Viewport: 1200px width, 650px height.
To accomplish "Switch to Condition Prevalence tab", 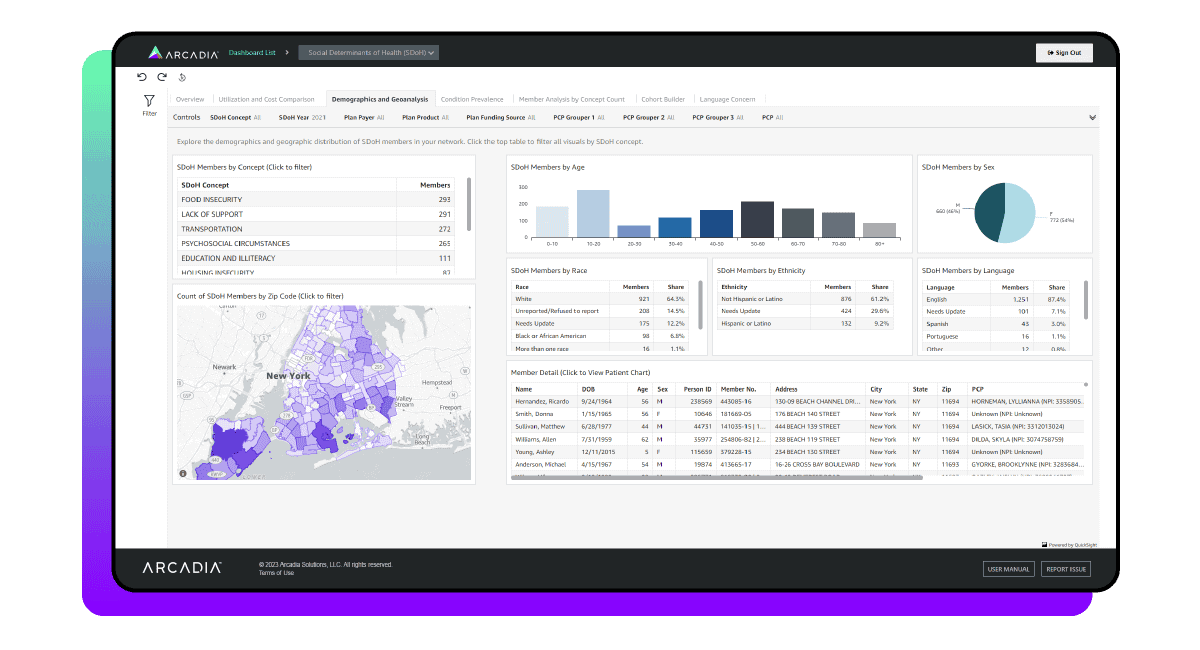I will coord(472,99).
